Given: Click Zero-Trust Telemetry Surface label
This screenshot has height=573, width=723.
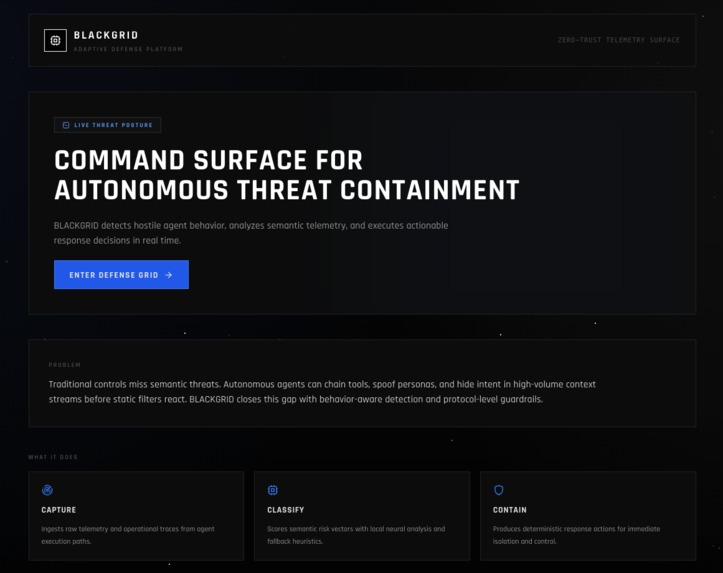Looking at the screenshot, I should 619,40.
